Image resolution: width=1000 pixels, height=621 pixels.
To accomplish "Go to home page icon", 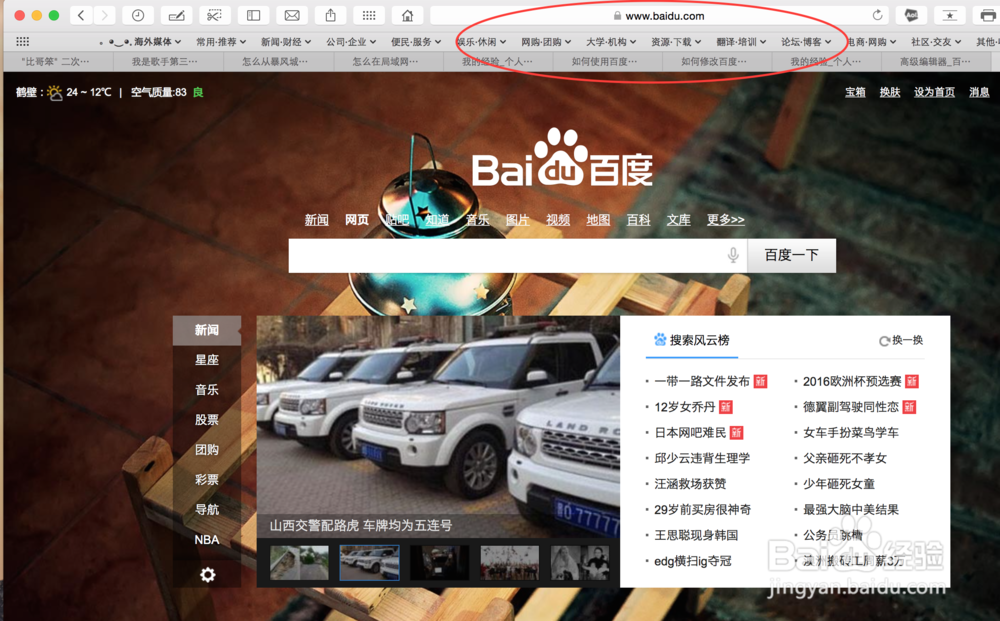I will click(408, 15).
